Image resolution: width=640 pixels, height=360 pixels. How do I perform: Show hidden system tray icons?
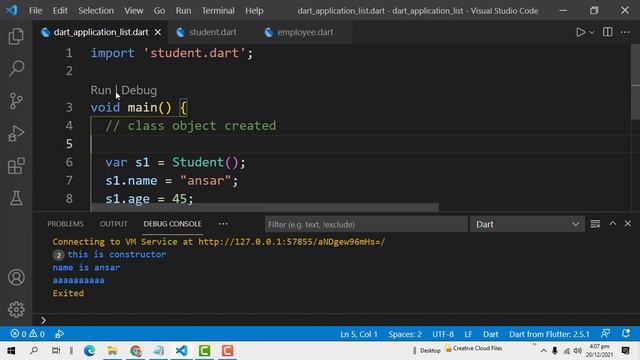click(543, 351)
